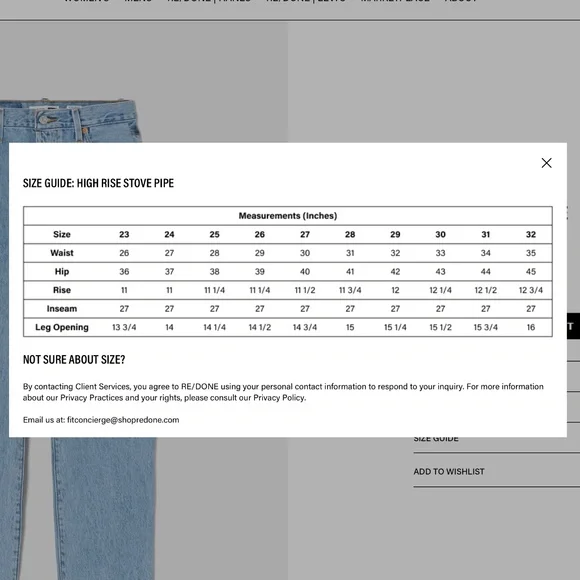Click waist value 30 for size 27
This screenshot has width=580, height=580.
tap(305, 253)
